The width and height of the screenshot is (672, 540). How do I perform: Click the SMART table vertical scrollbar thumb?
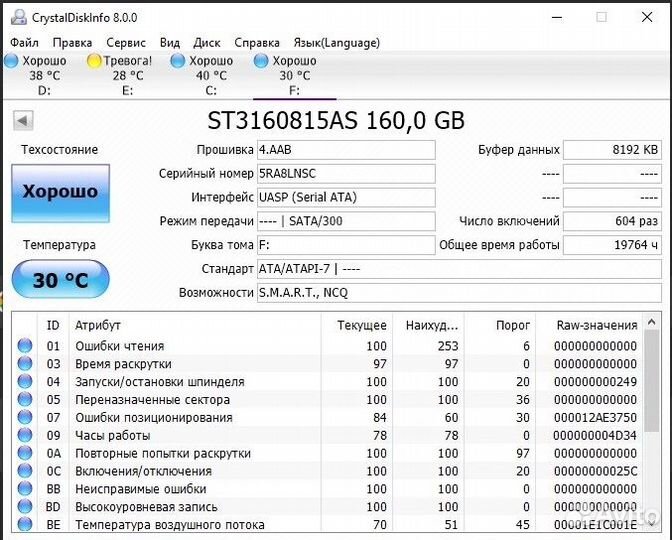coord(652,381)
